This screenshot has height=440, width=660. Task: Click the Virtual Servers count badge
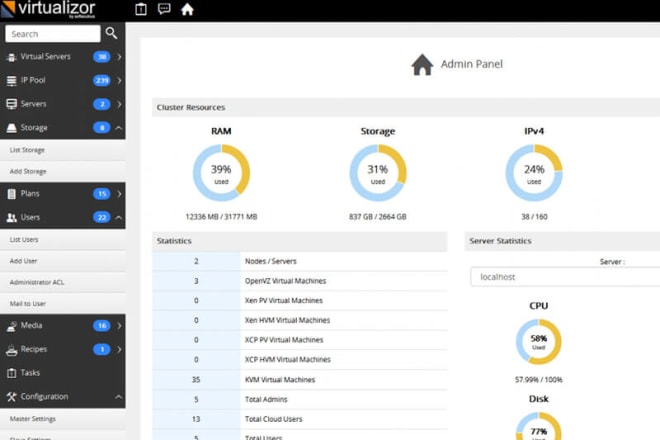[101, 57]
